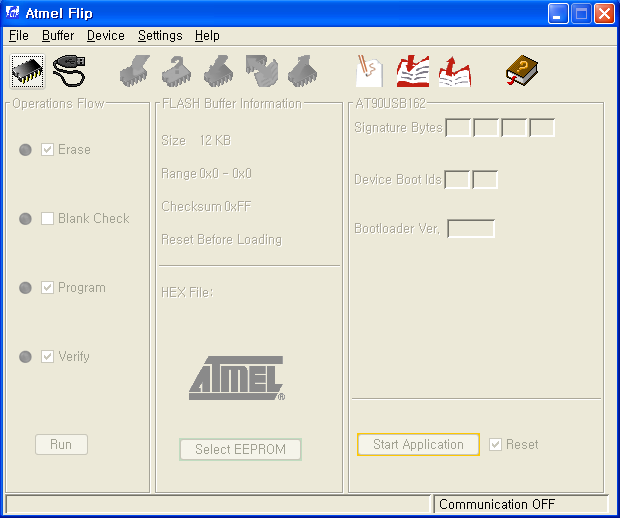Open the USB cable communication icon
Screen dimensions: 620x518
[x=69, y=71]
